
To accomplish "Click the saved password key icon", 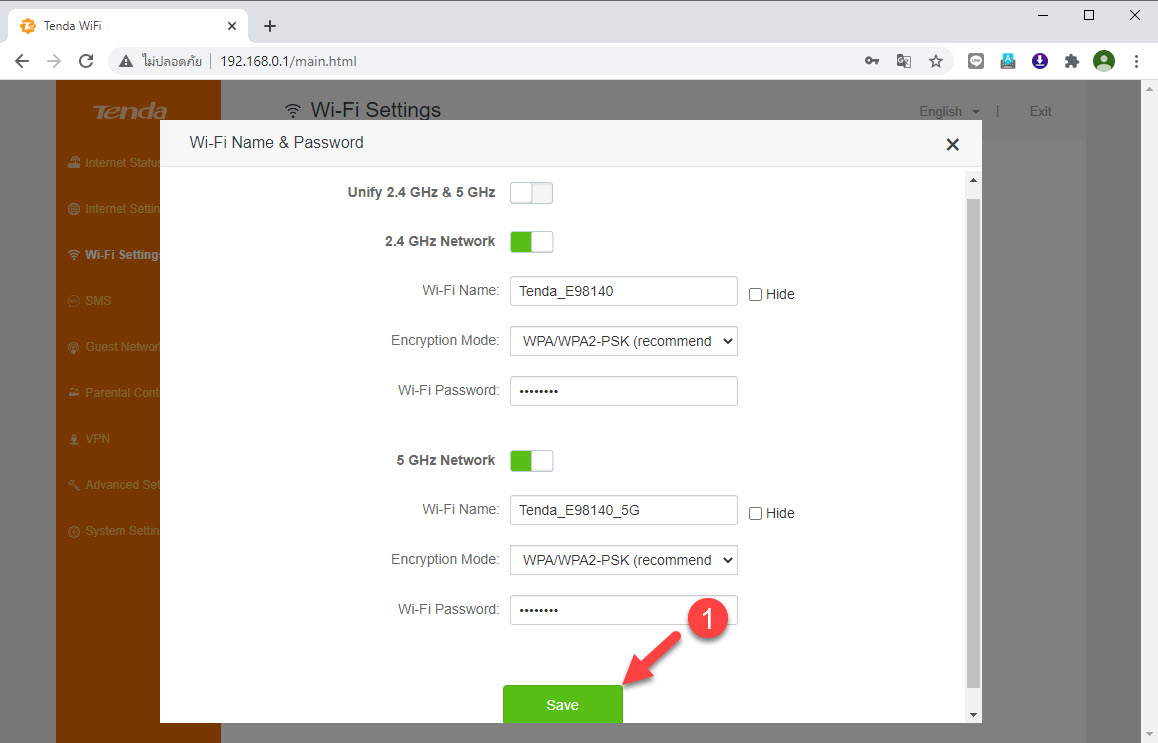I will tap(872, 61).
